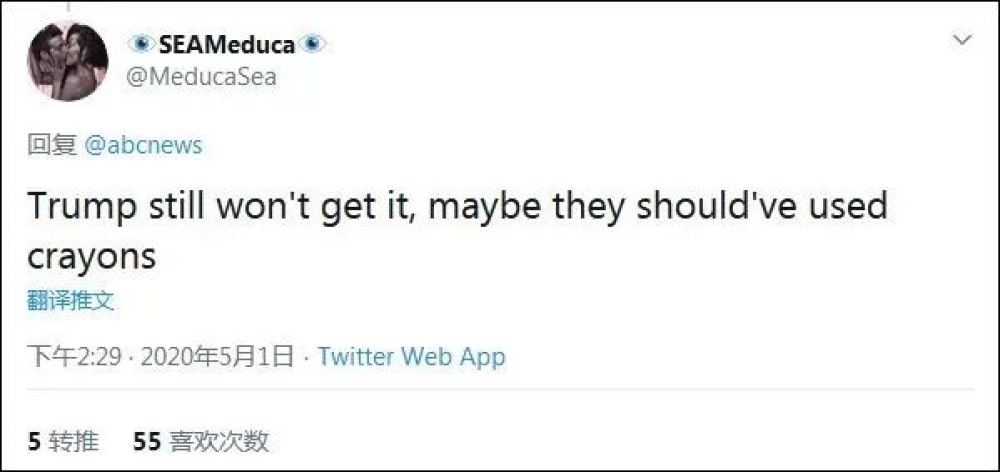Click the 2020年5月1日 date text
This screenshot has width=1000, height=472.
point(217,356)
